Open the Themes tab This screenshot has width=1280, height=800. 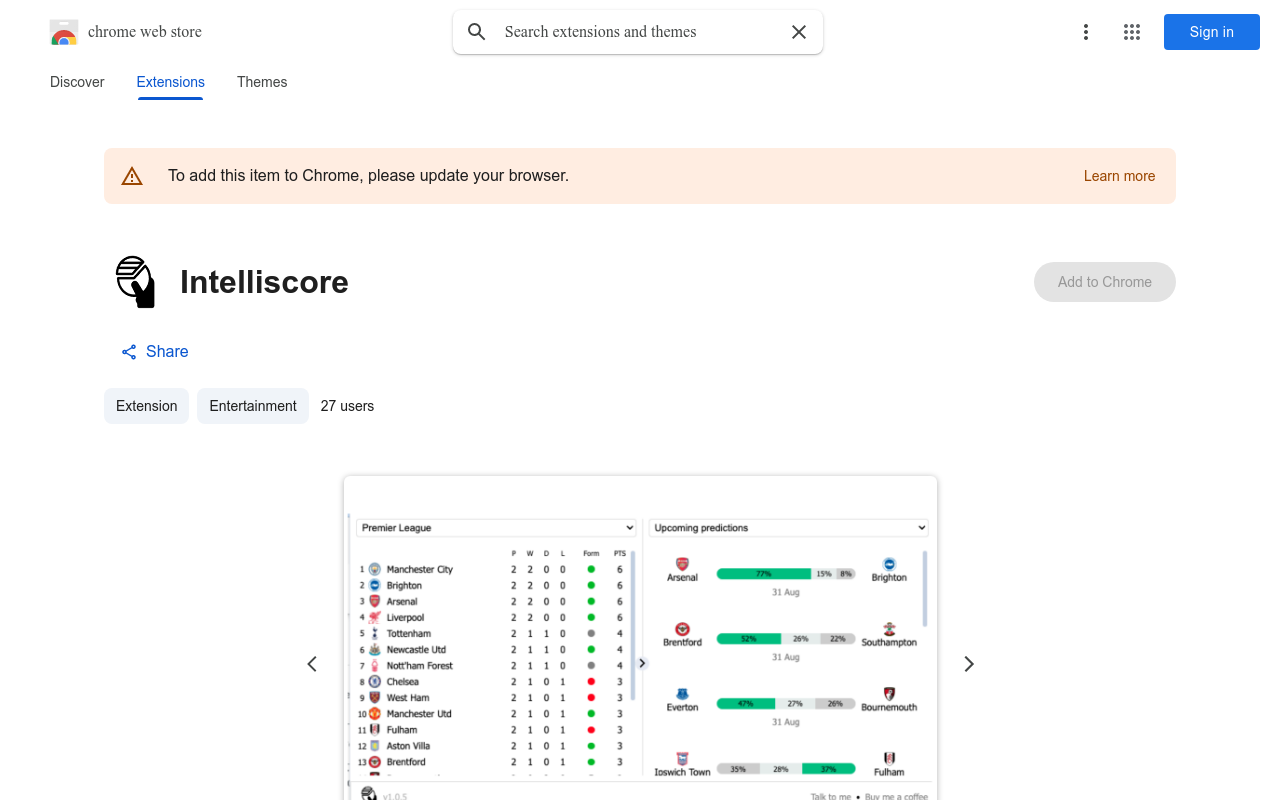tap(262, 82)
